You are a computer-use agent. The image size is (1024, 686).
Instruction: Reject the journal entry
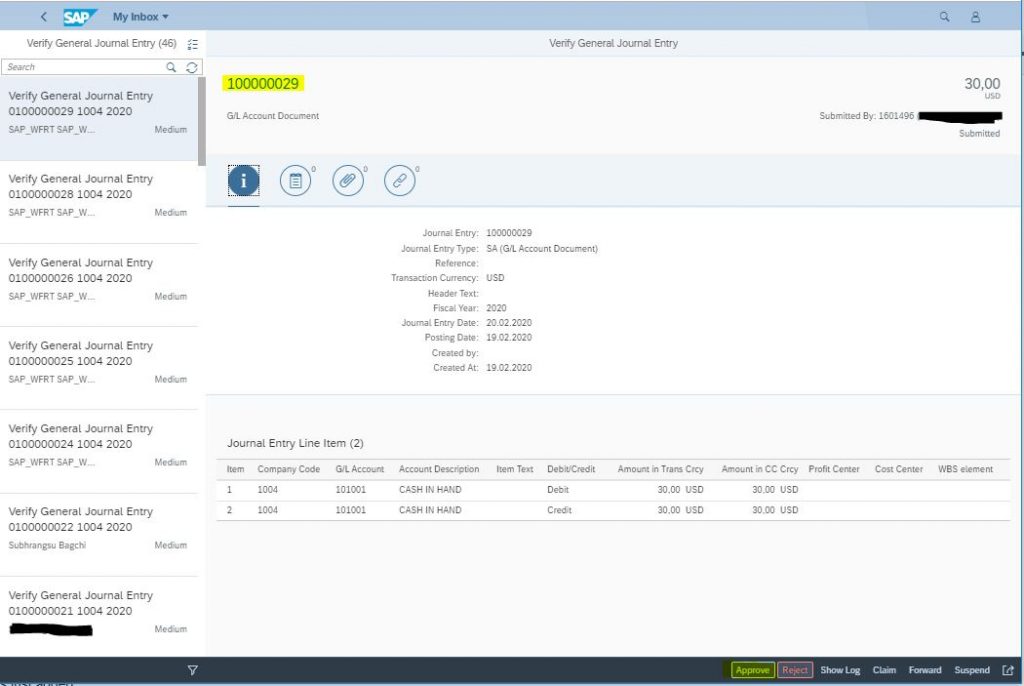tap(795, 670)
